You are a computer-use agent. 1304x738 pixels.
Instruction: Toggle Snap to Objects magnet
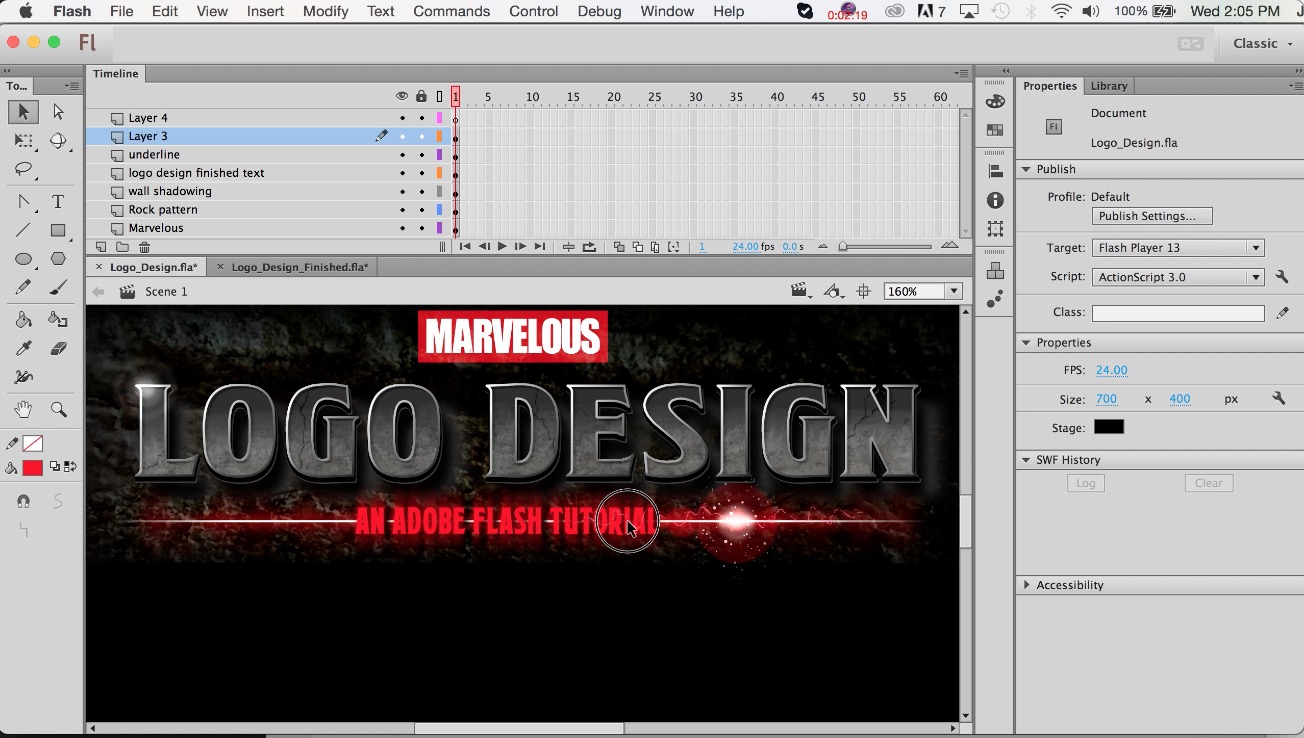point(24,500)
